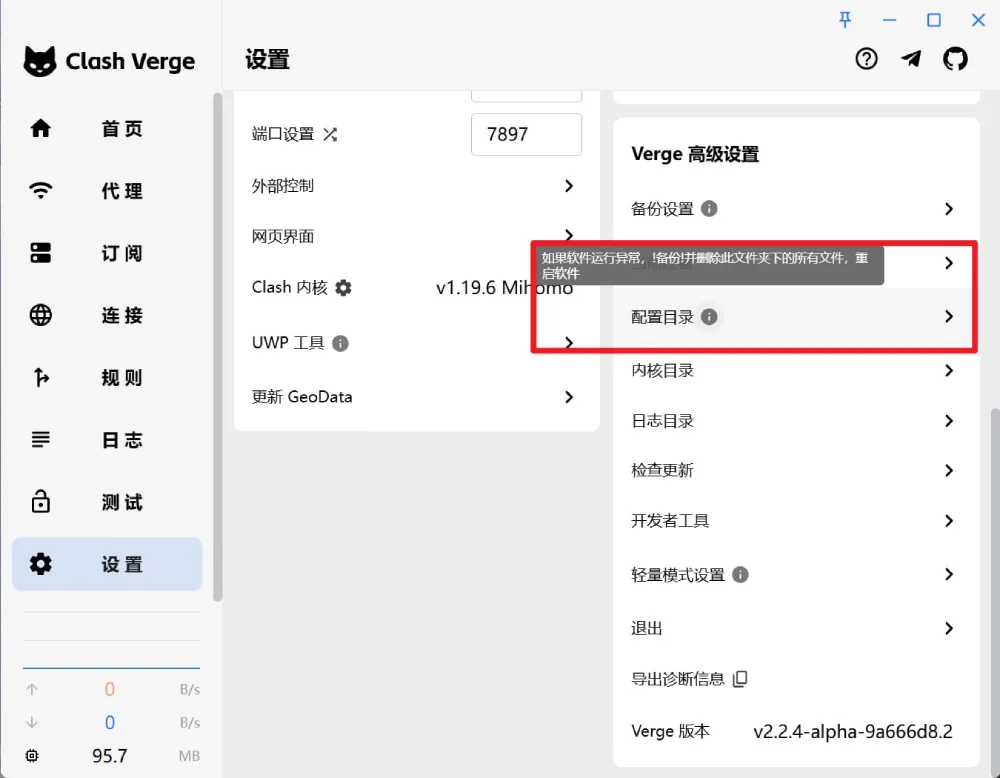This screenshot has width=1000, height=778.
Task: Click the download arrow traffic icon
Action: point(32,723)
